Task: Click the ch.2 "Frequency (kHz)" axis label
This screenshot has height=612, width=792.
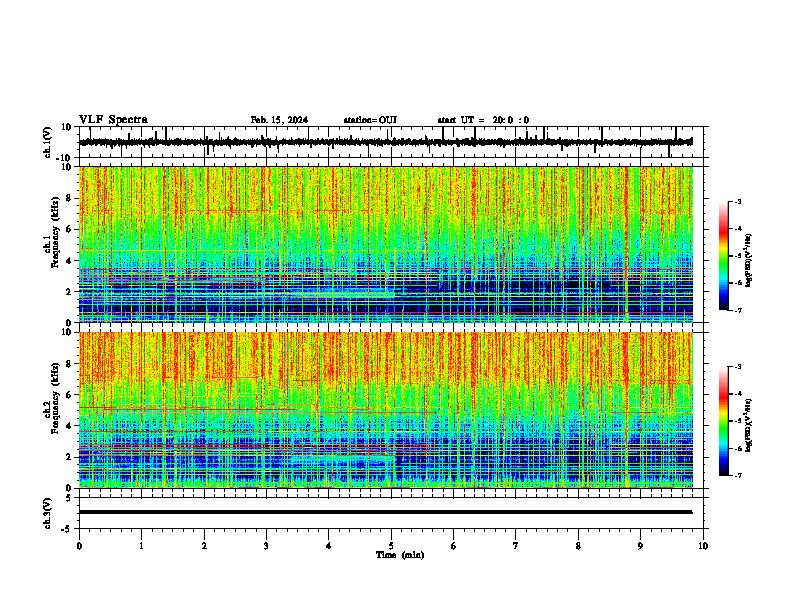Action: point(56,398)
